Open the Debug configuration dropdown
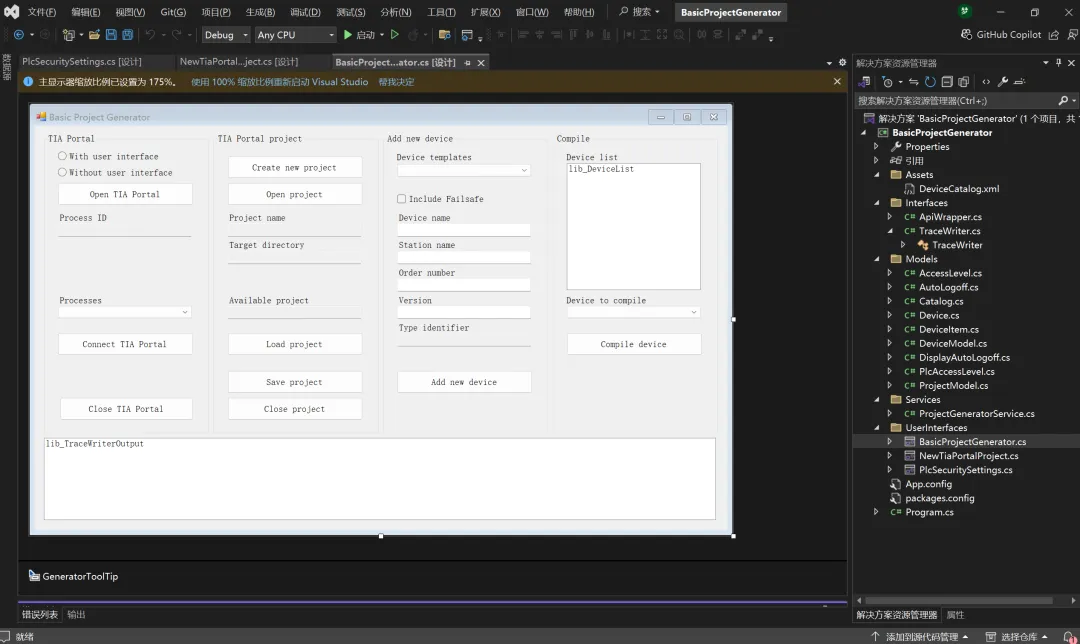This screenshot has width=1080, height=644. [226, 35]
